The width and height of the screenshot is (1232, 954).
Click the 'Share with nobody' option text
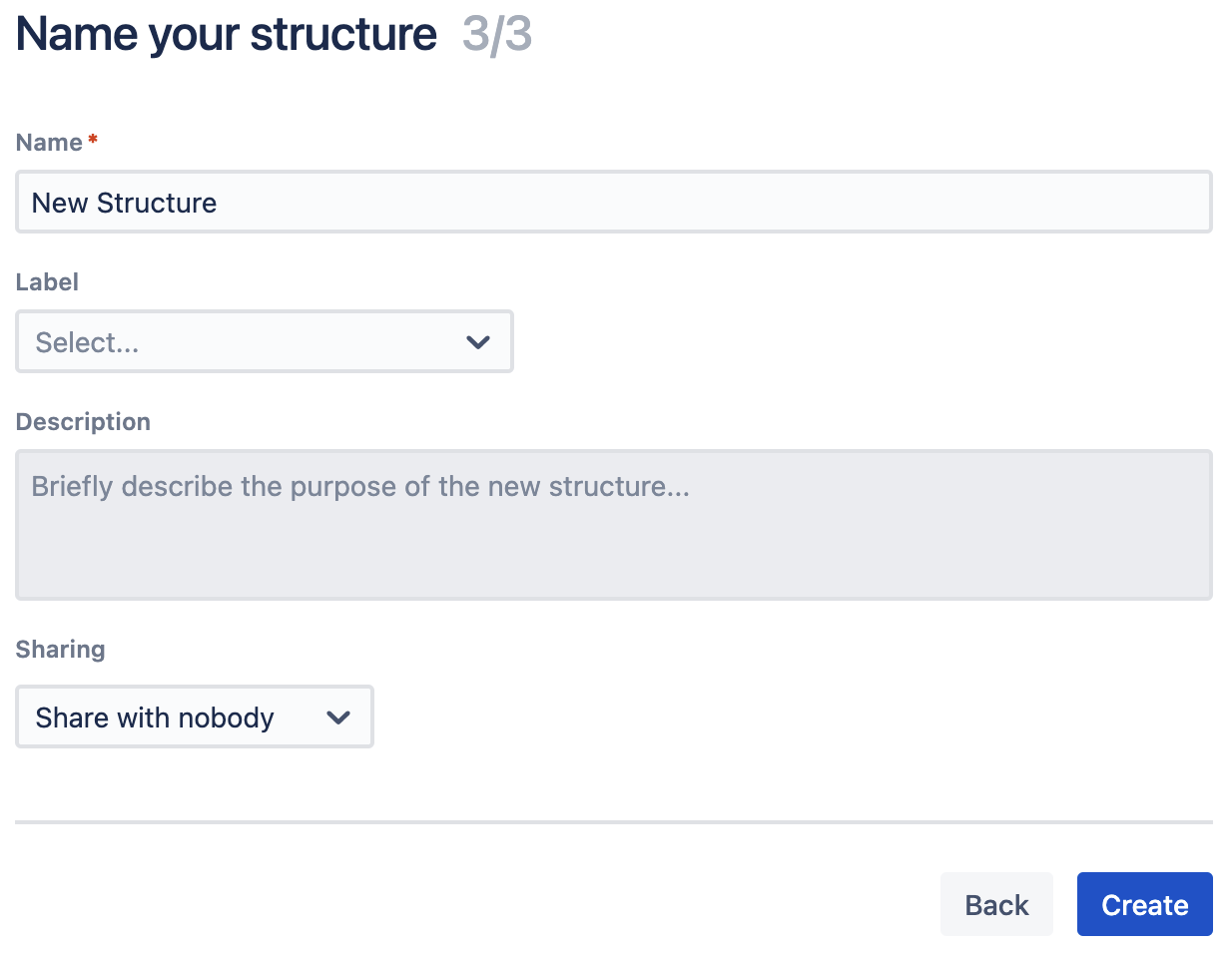tap(155, 718)
